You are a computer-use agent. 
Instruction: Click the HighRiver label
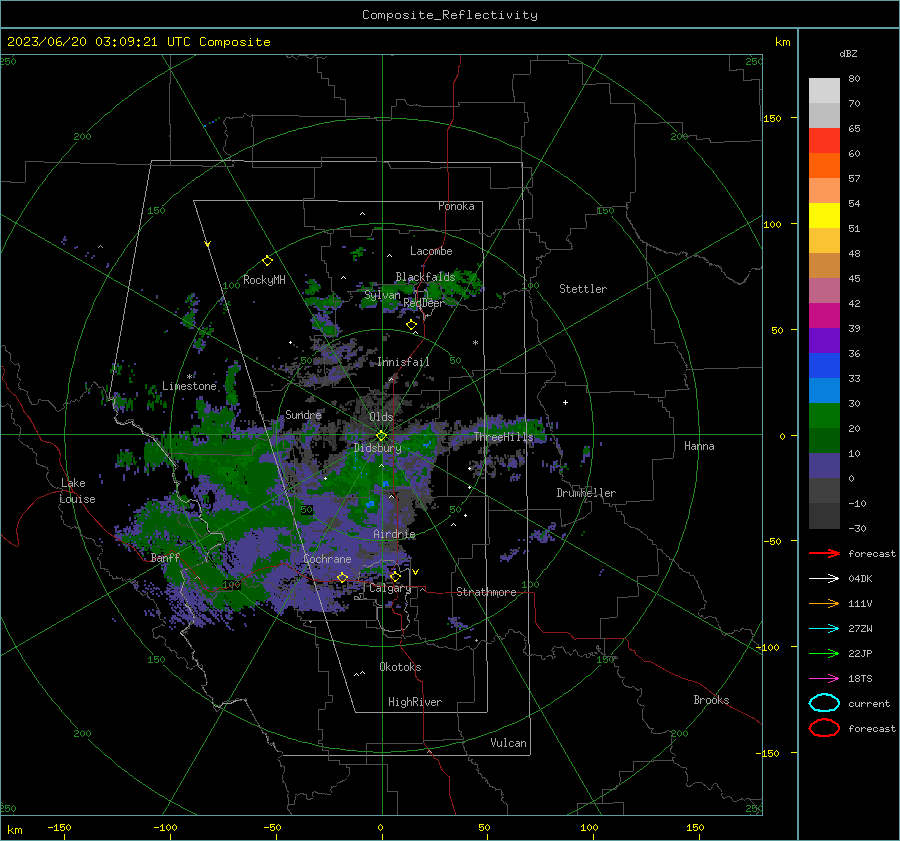(415, 702)
